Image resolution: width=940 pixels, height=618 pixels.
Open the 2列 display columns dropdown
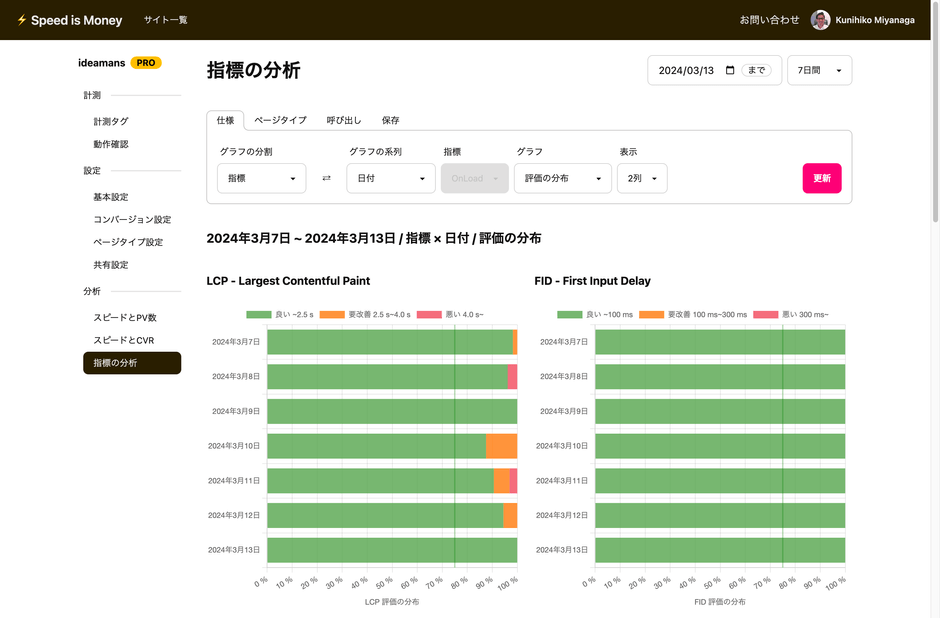pos(641,178)
